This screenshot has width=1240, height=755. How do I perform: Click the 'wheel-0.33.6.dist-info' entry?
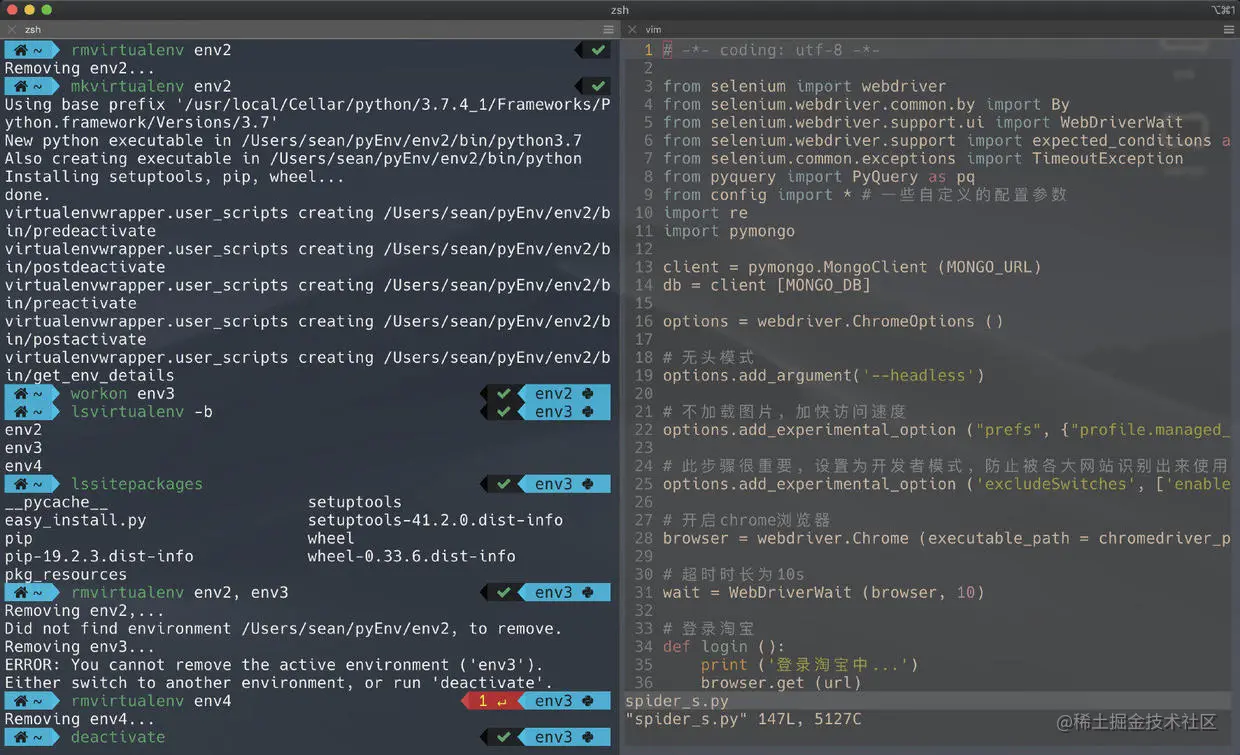click(412, 556)
